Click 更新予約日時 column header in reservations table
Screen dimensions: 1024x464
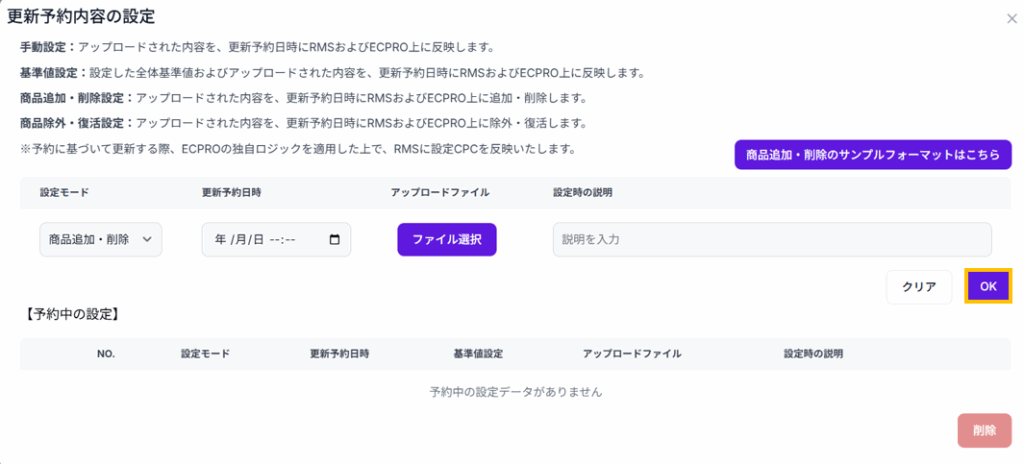[340, 354]
